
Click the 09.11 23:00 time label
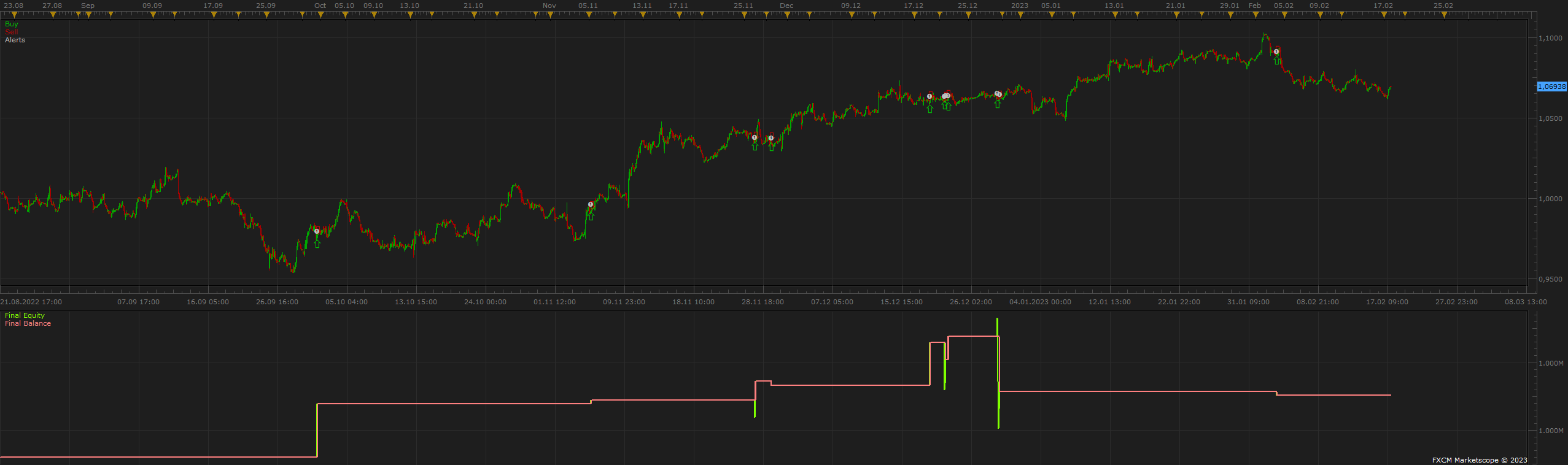pos(624,302)
